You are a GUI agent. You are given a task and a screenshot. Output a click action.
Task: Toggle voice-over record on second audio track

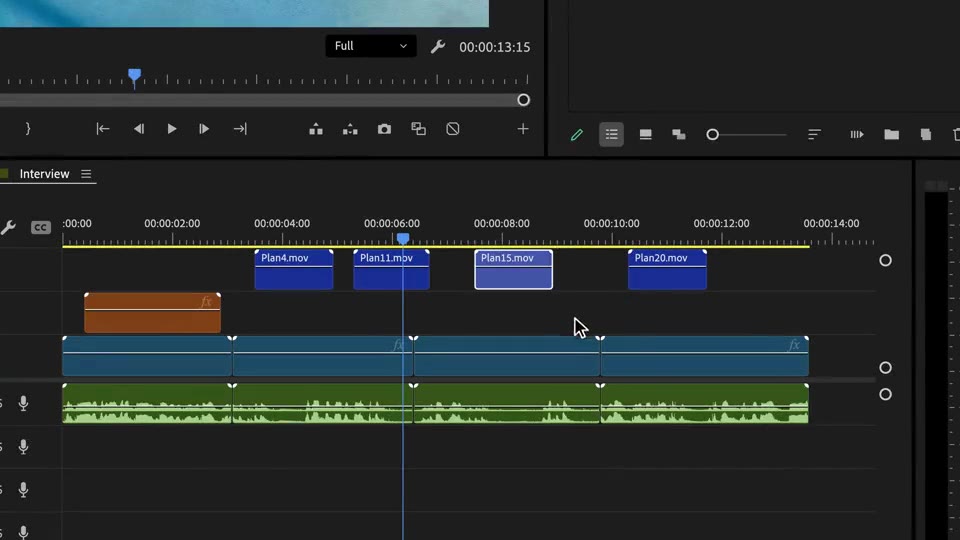23,447
